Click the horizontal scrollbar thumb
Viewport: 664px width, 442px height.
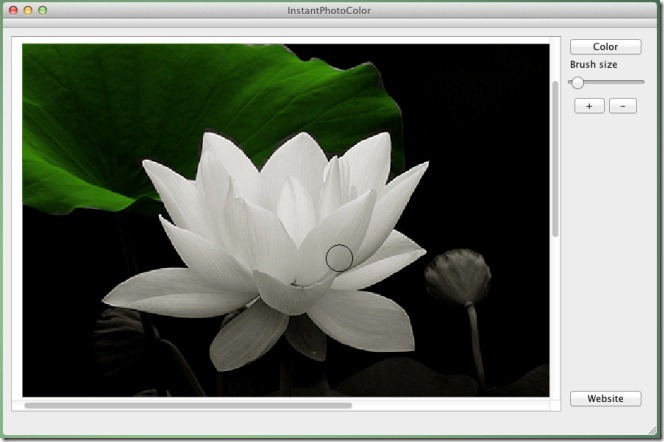click(x=188, y=406)
